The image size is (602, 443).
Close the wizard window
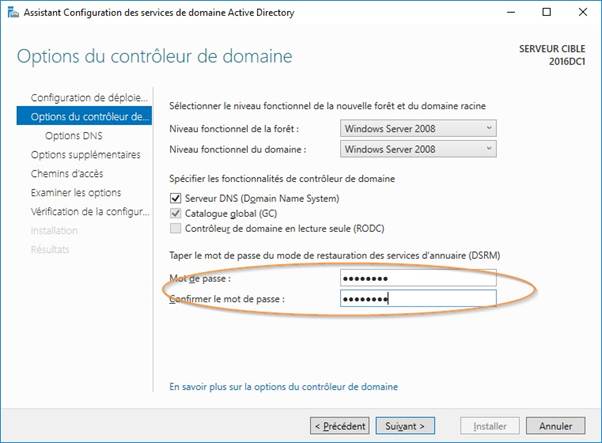point(583,12)
